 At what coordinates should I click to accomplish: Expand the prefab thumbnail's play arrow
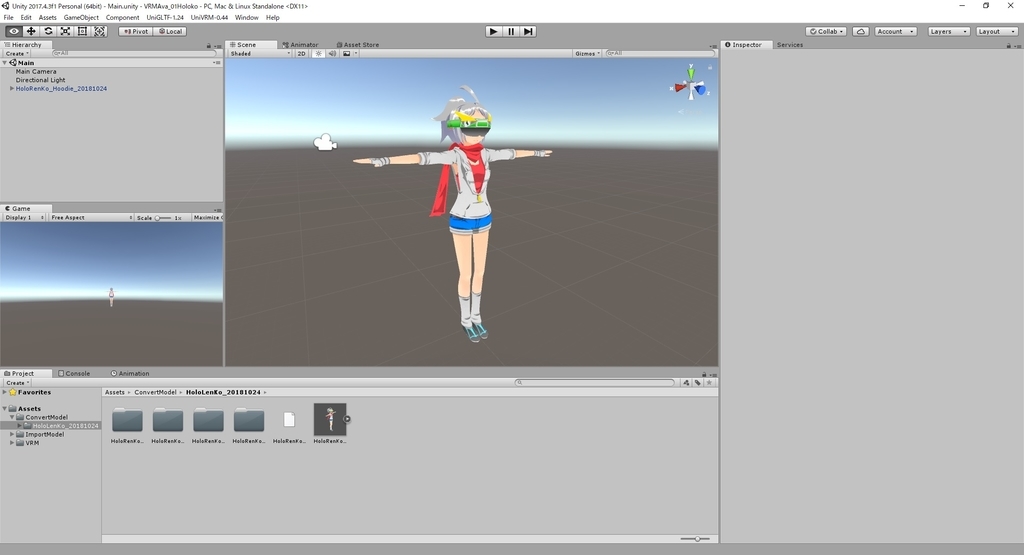click(347, 419)
